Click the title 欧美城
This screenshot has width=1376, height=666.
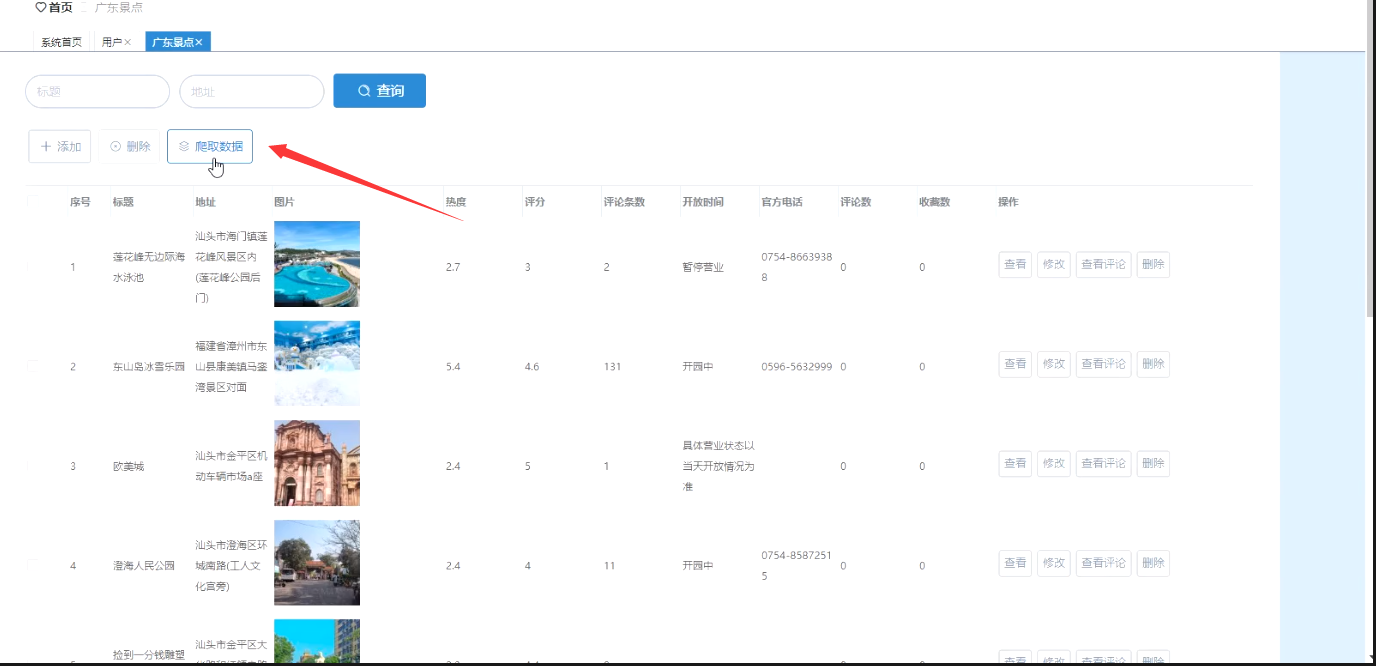coord(129,466)
